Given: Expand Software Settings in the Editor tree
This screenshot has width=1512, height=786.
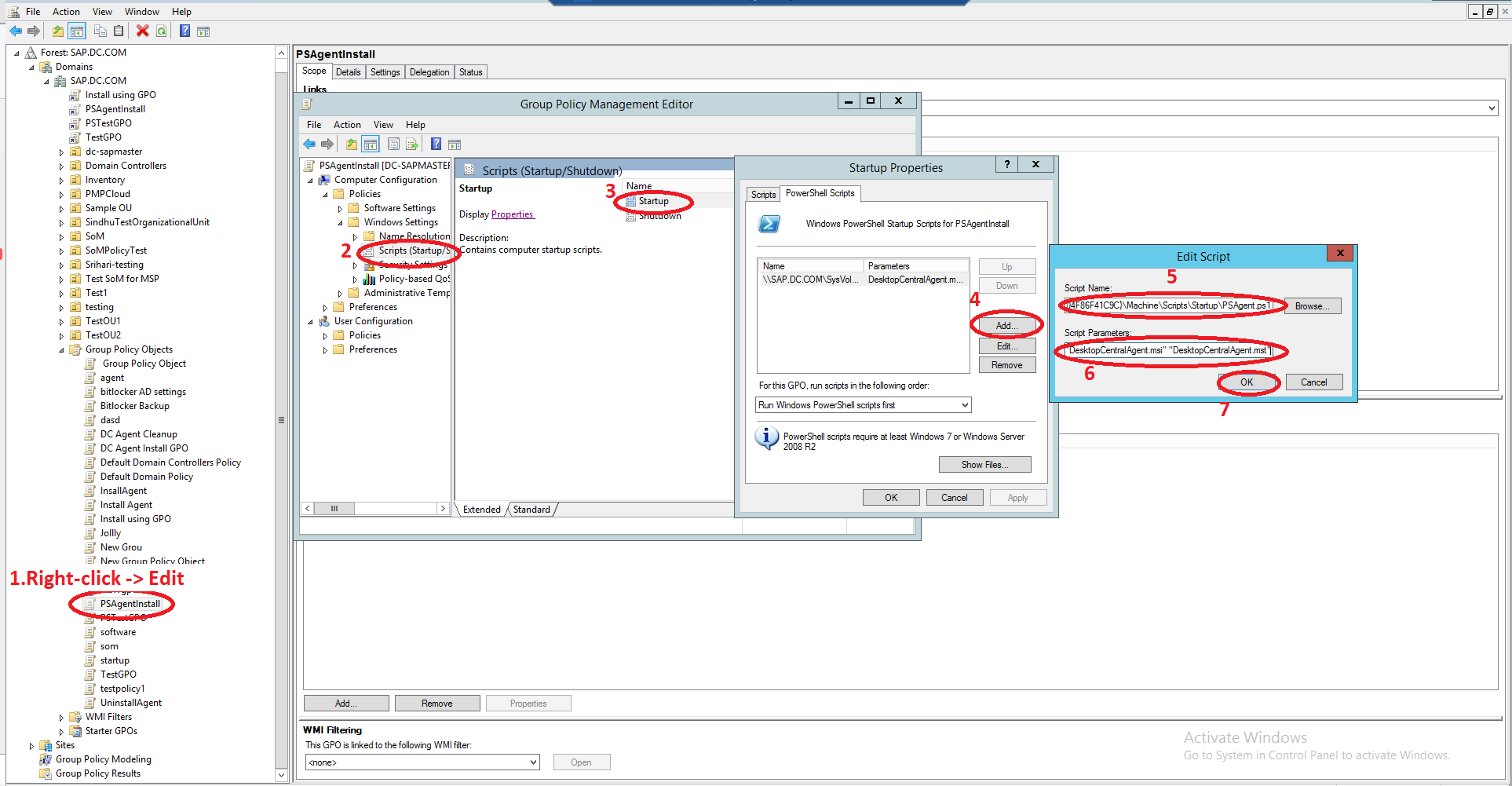Looking at the screenshot, I should [x=340, y=209].
